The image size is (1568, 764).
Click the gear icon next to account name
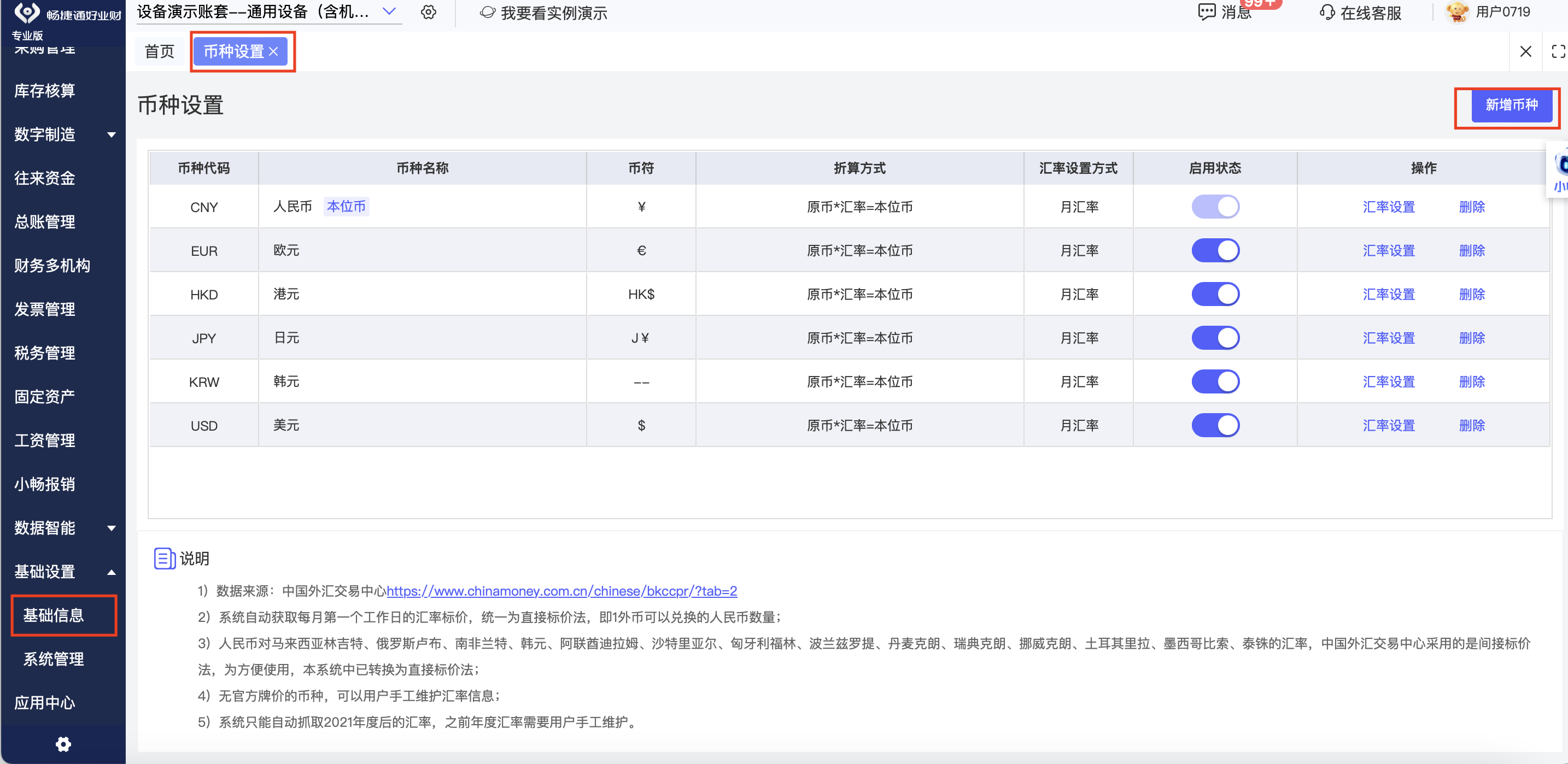[429, 12]
